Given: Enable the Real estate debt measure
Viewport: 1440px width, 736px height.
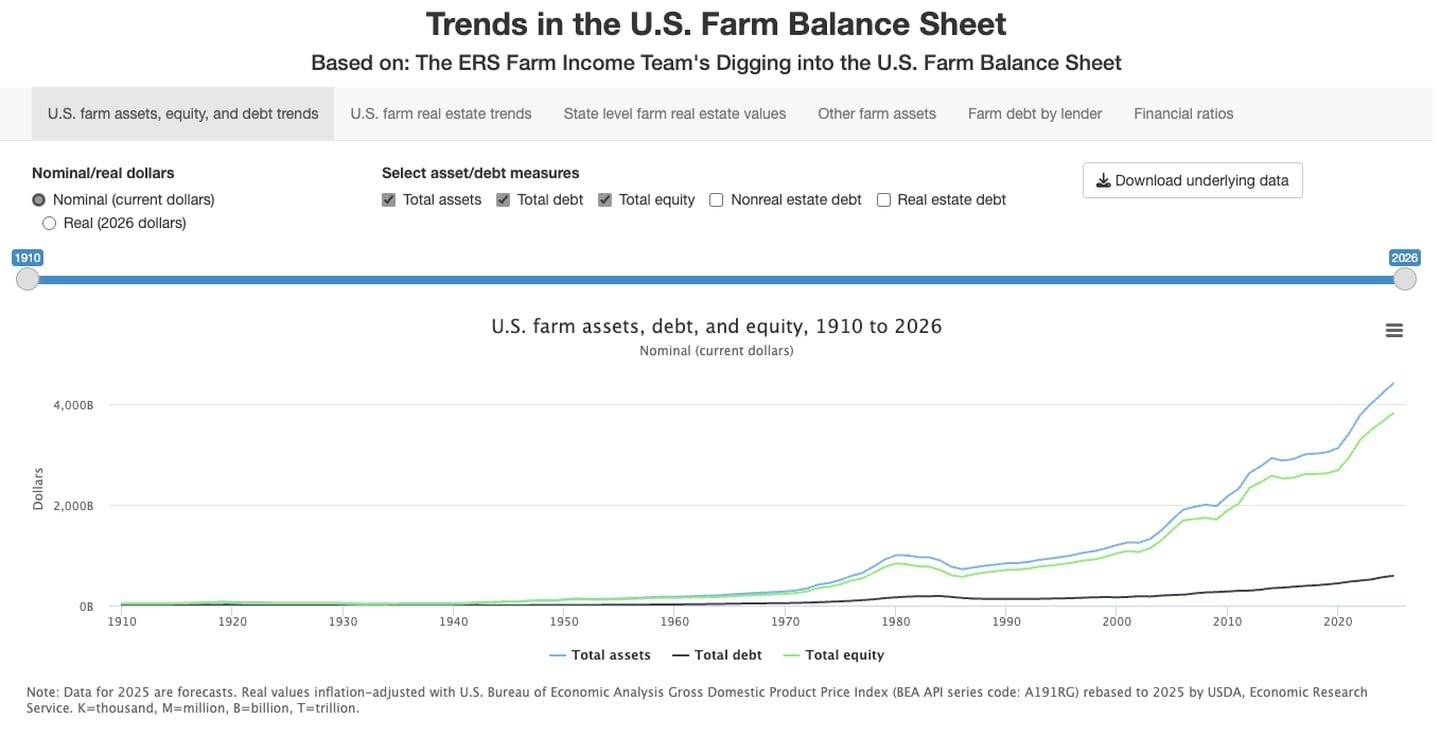Looking at the screenshot, I should click(x=883, y=199).
